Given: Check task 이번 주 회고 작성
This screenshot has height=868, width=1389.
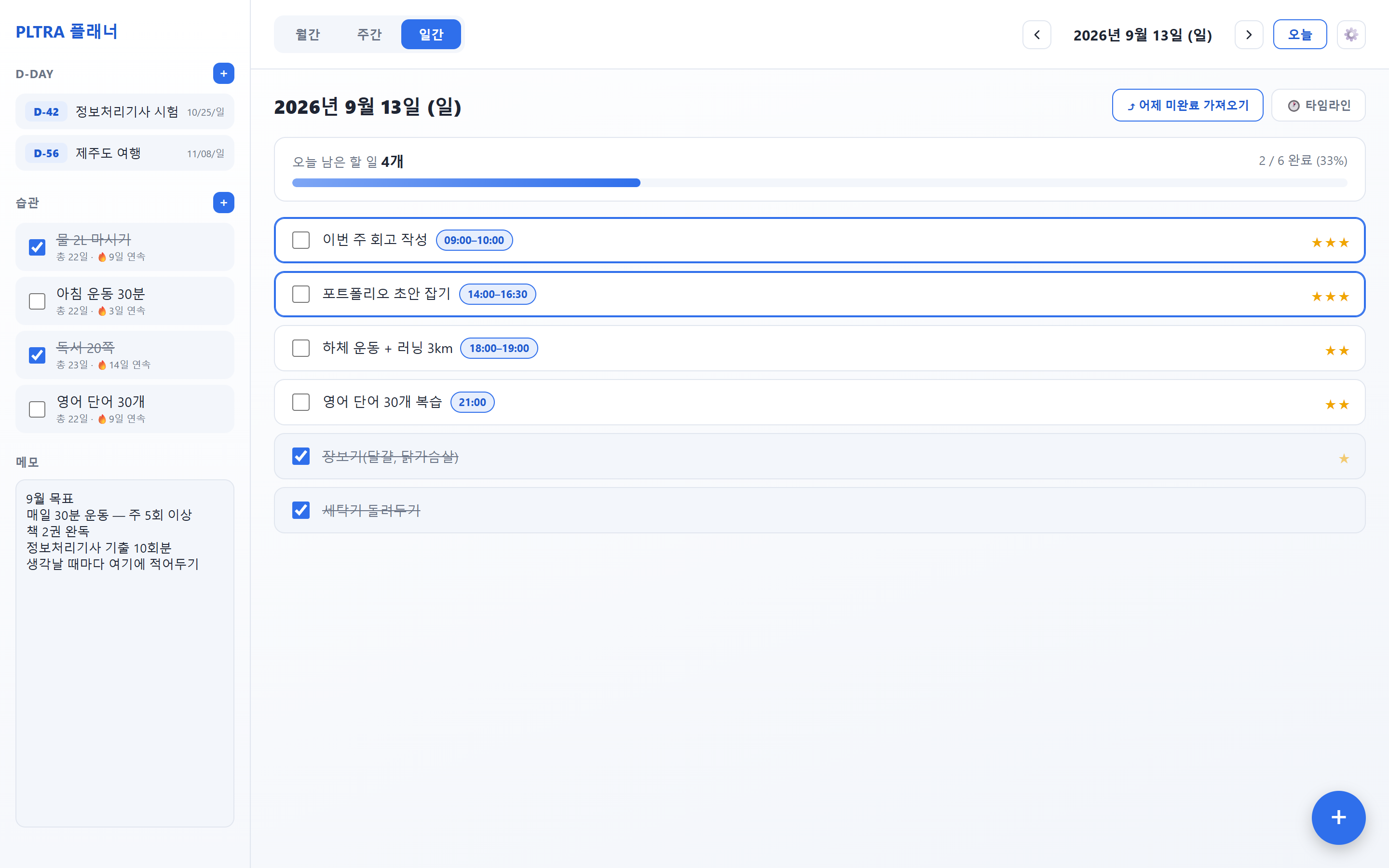Looking at the screenshot, I should click(301, 240).
